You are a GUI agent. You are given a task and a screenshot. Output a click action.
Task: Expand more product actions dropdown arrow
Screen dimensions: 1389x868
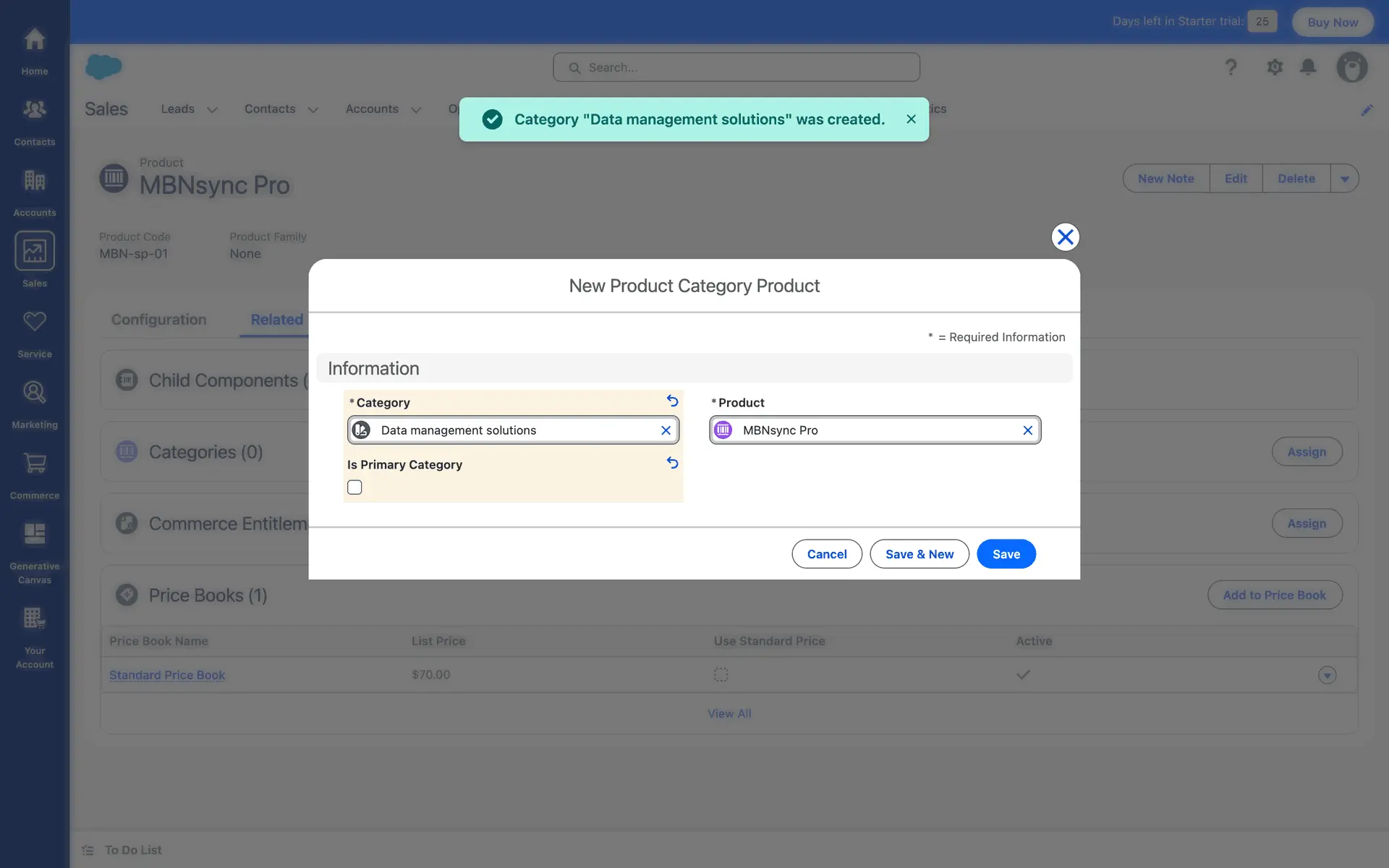pos(1344,179)
